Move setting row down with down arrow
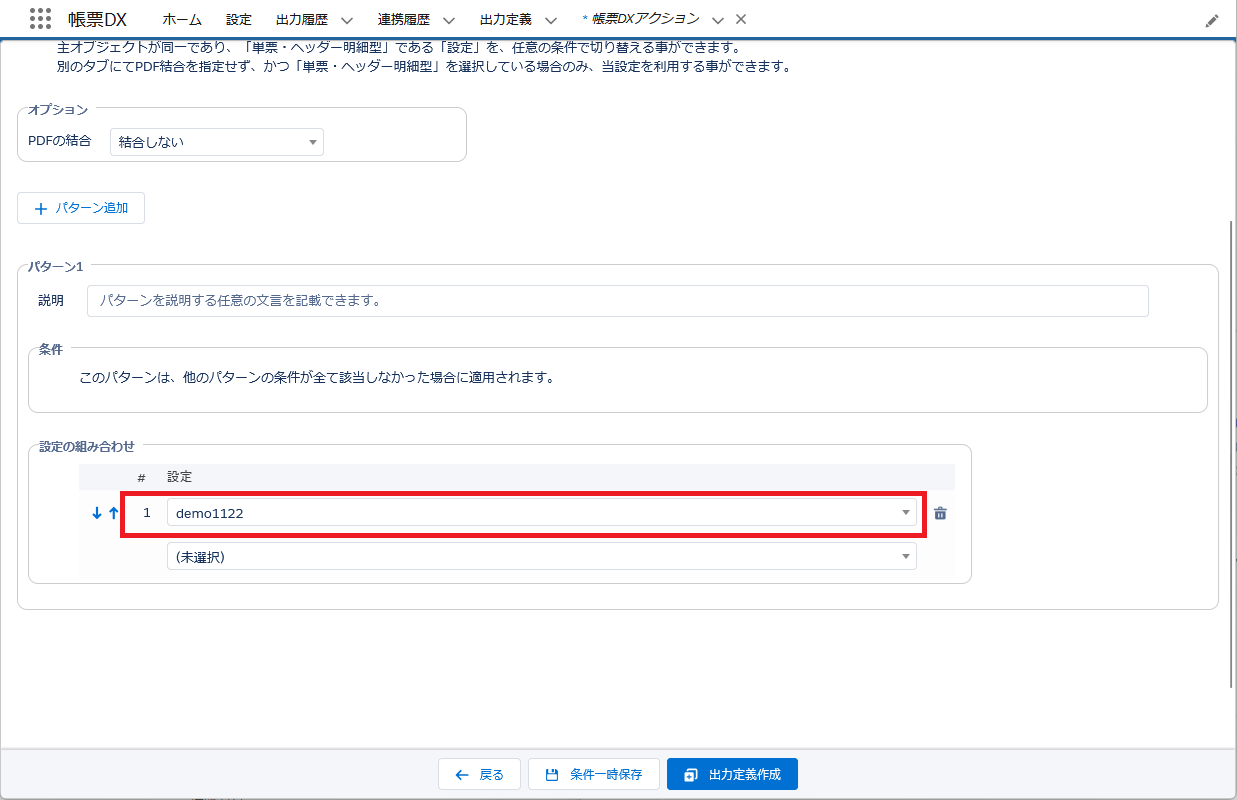This screenshot has height=800, width=1237. [97, 513]
